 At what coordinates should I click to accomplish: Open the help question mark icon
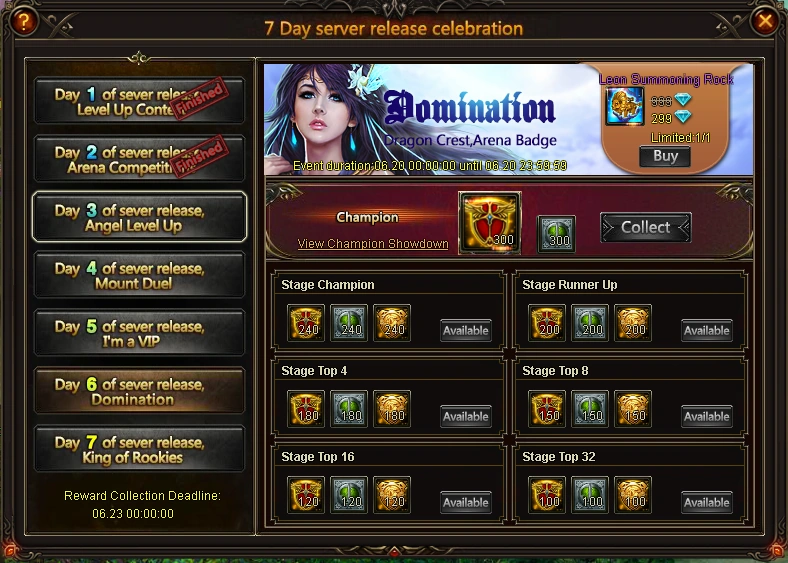[x=23, y=21]
